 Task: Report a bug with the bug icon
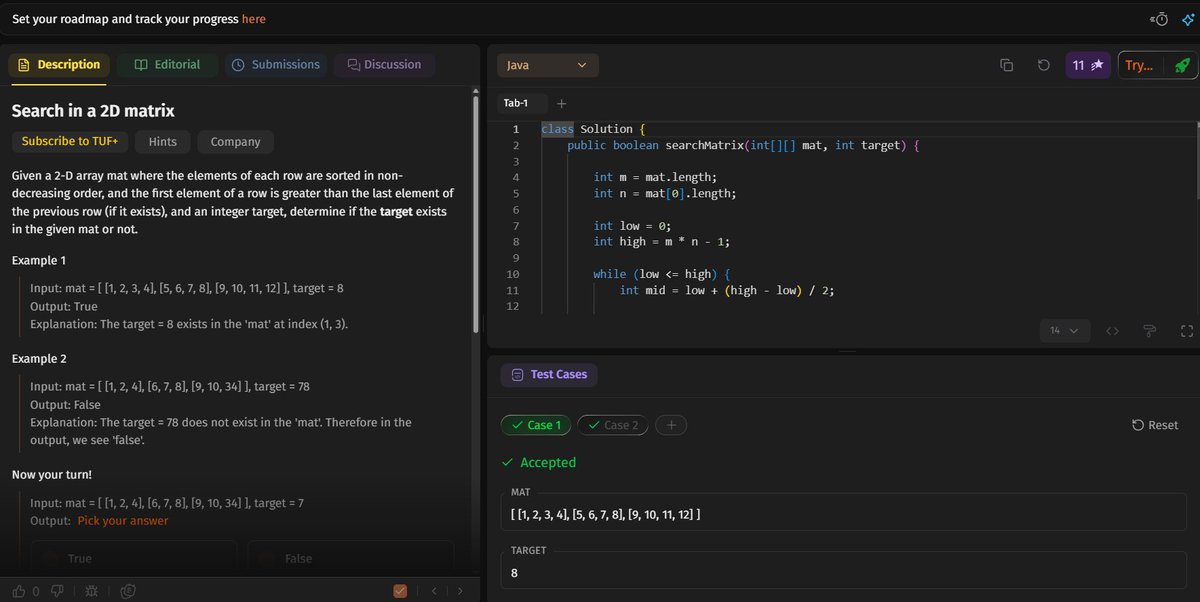pos(91,591)
